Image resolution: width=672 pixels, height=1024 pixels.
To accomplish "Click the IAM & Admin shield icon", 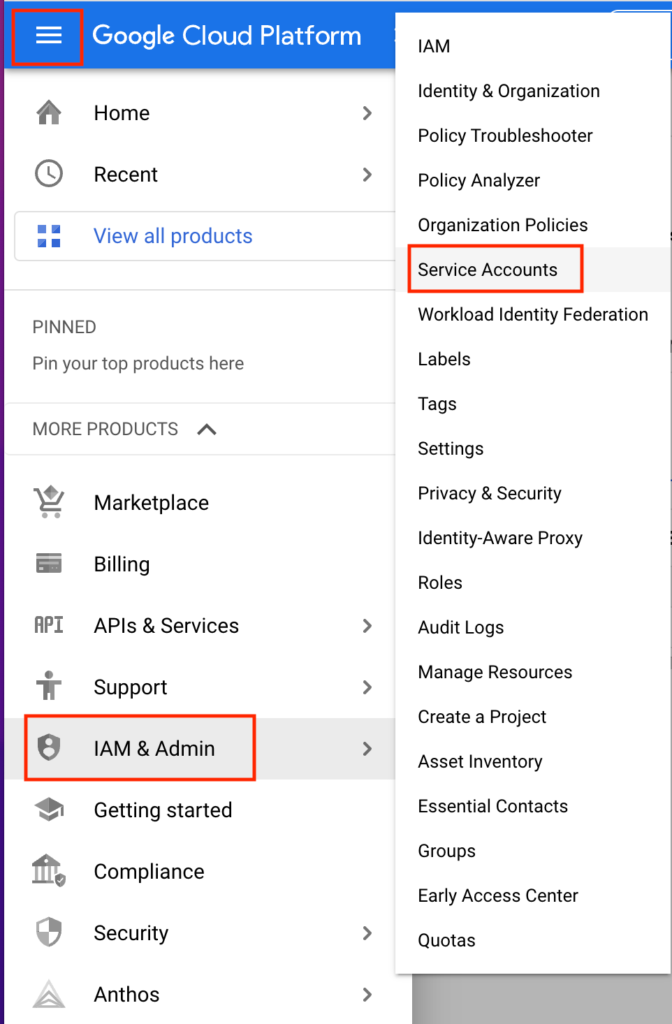I will click(x=49, y=748).
